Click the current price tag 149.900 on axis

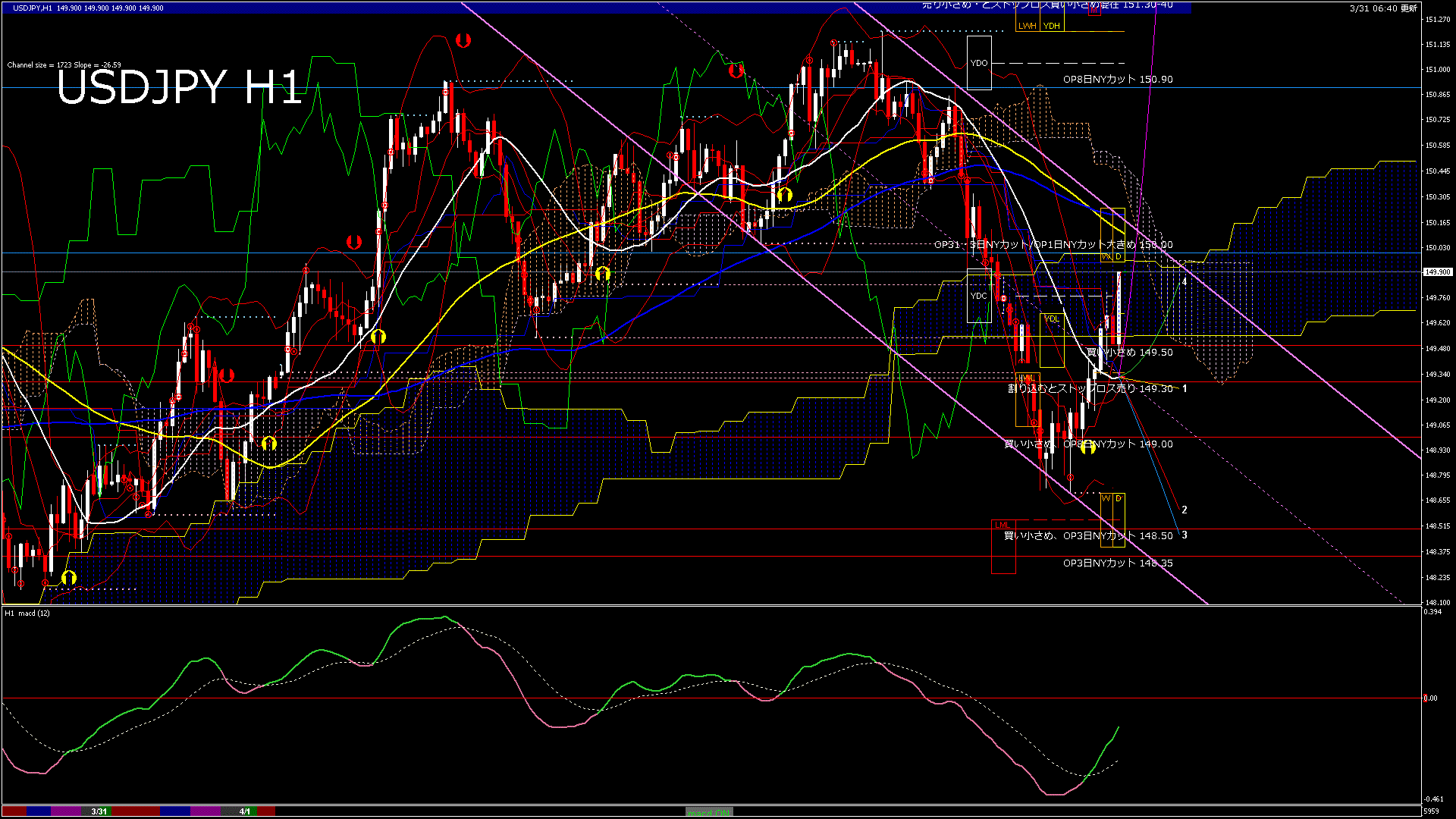coord(1438,272)
